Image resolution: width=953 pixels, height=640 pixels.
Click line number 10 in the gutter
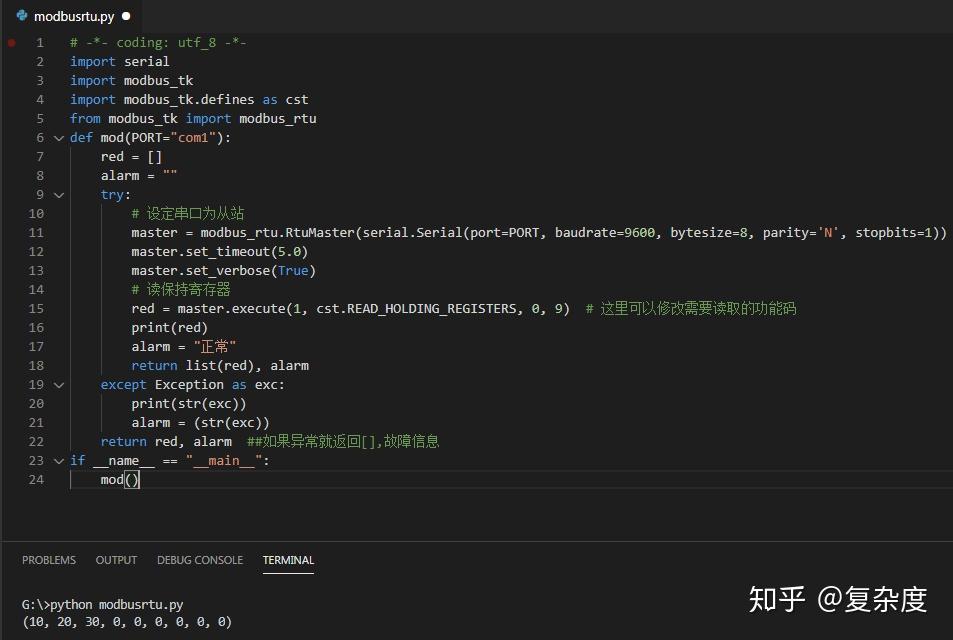click(x=36, y=213)
